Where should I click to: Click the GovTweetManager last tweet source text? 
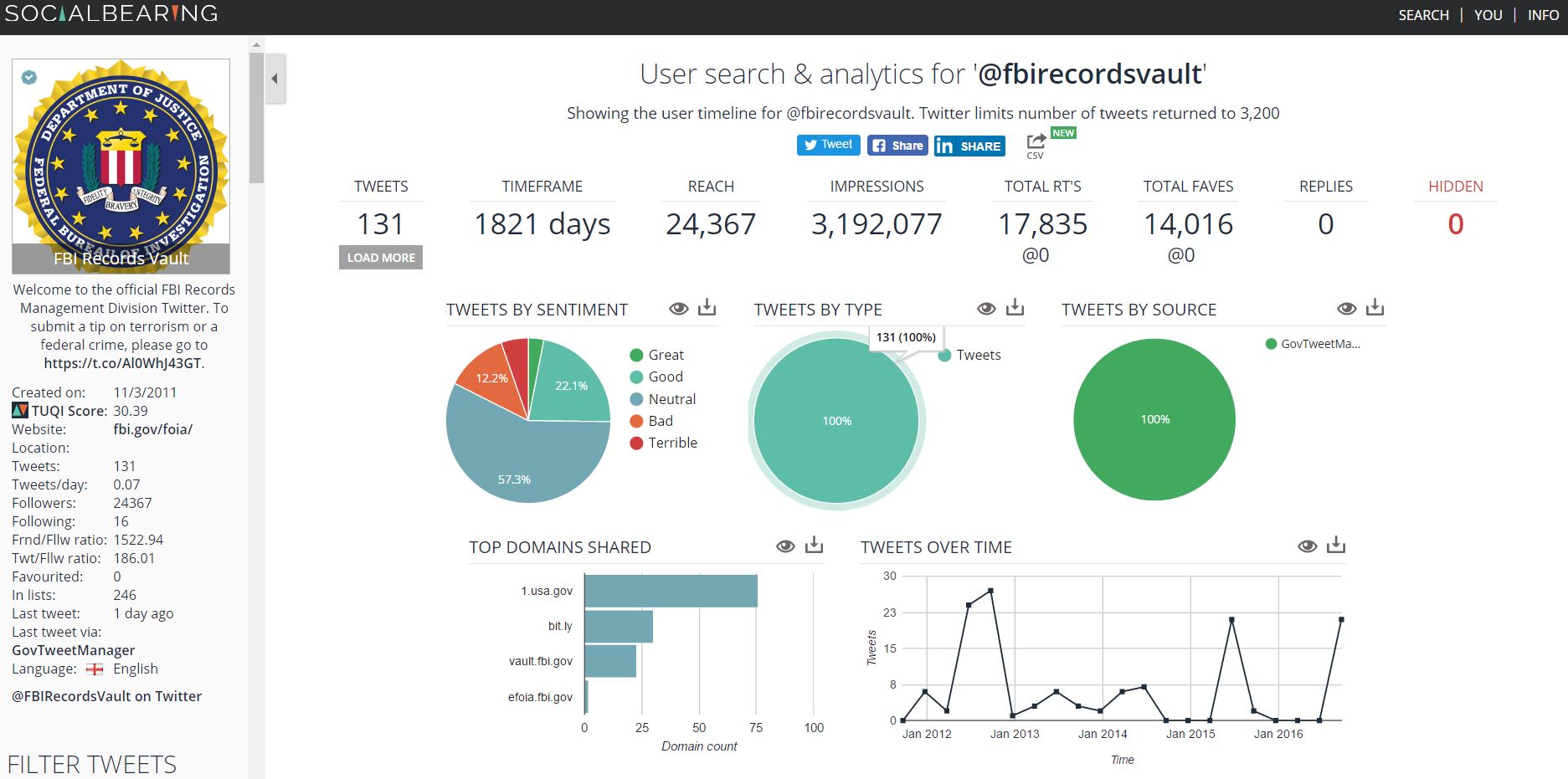(74, 650)
